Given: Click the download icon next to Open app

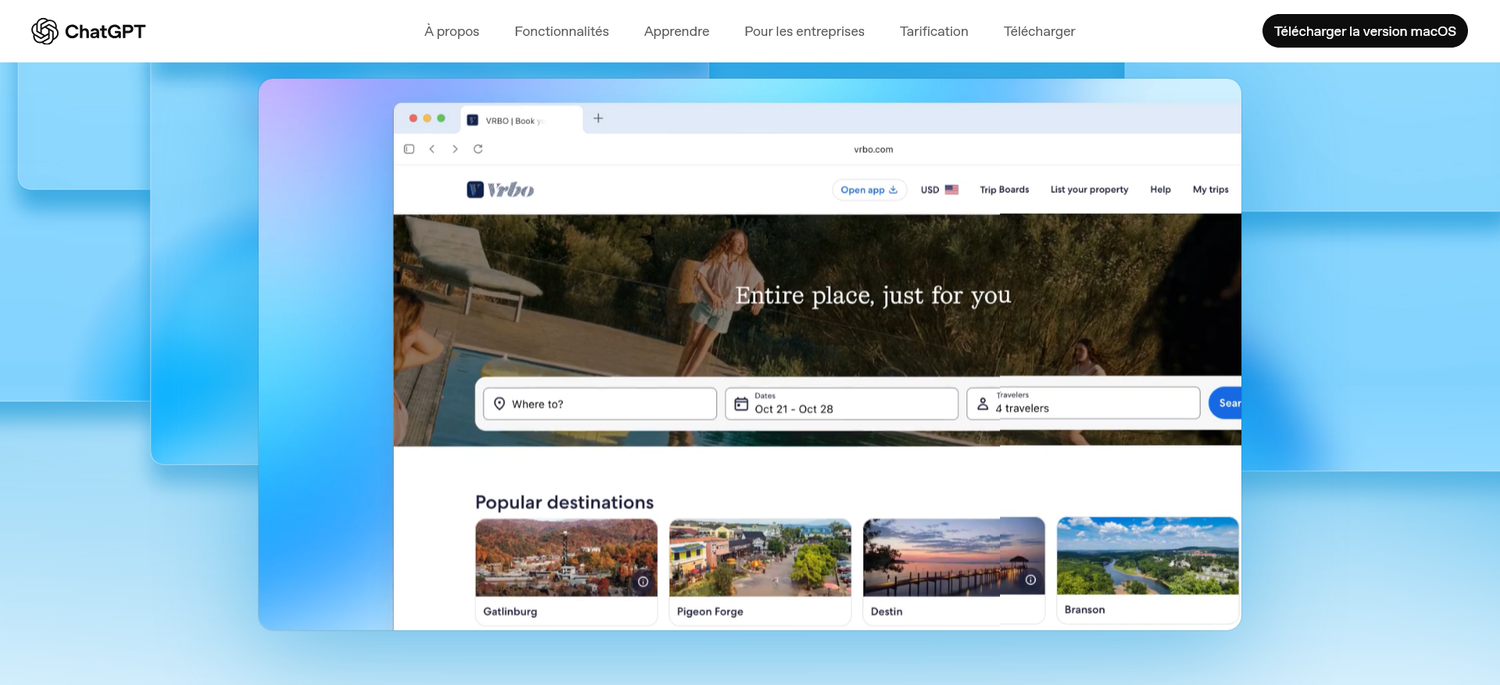Looking at the screenshot, I should [x=893, y=189].
